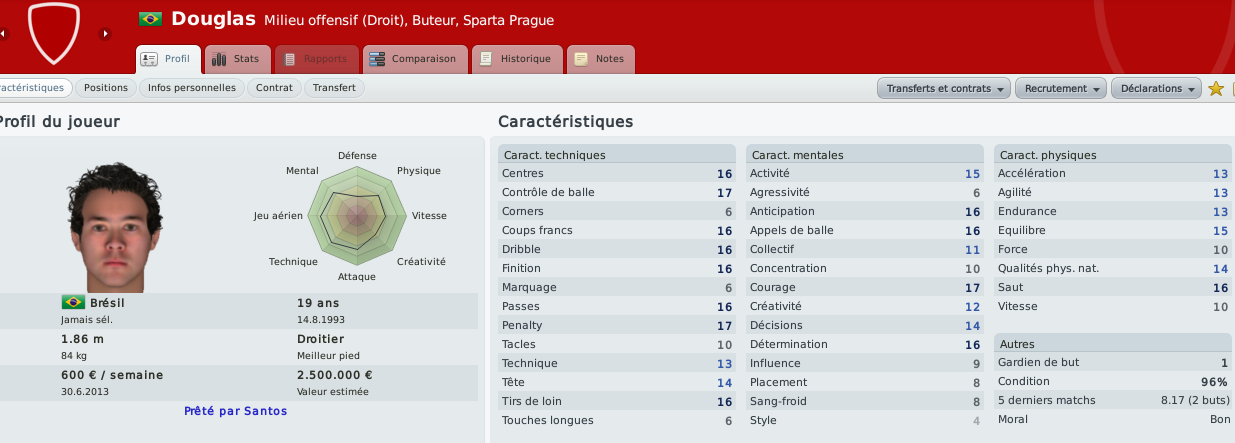Click the Brazil flag next to Douglas
Screen dimensions: 1235x443
(150, 19)
